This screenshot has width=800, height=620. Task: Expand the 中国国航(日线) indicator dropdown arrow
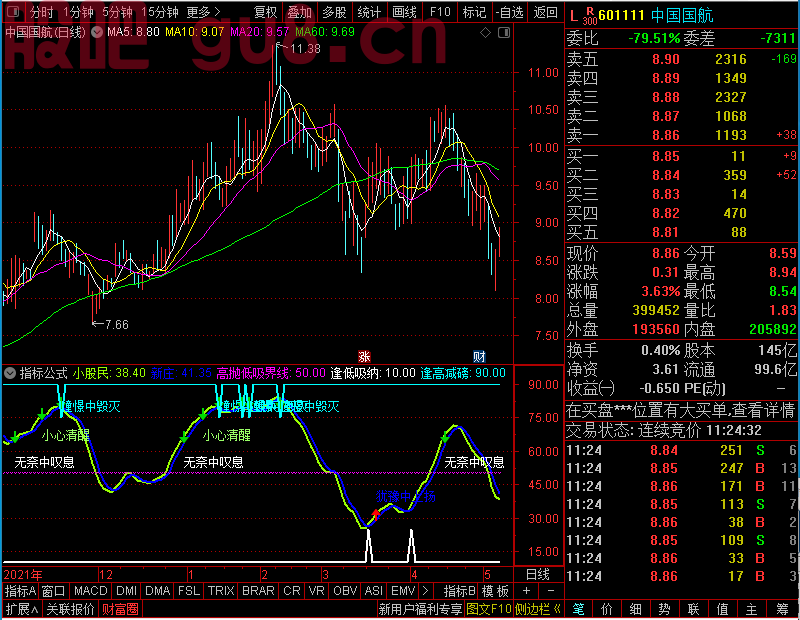tap(96, 33)
